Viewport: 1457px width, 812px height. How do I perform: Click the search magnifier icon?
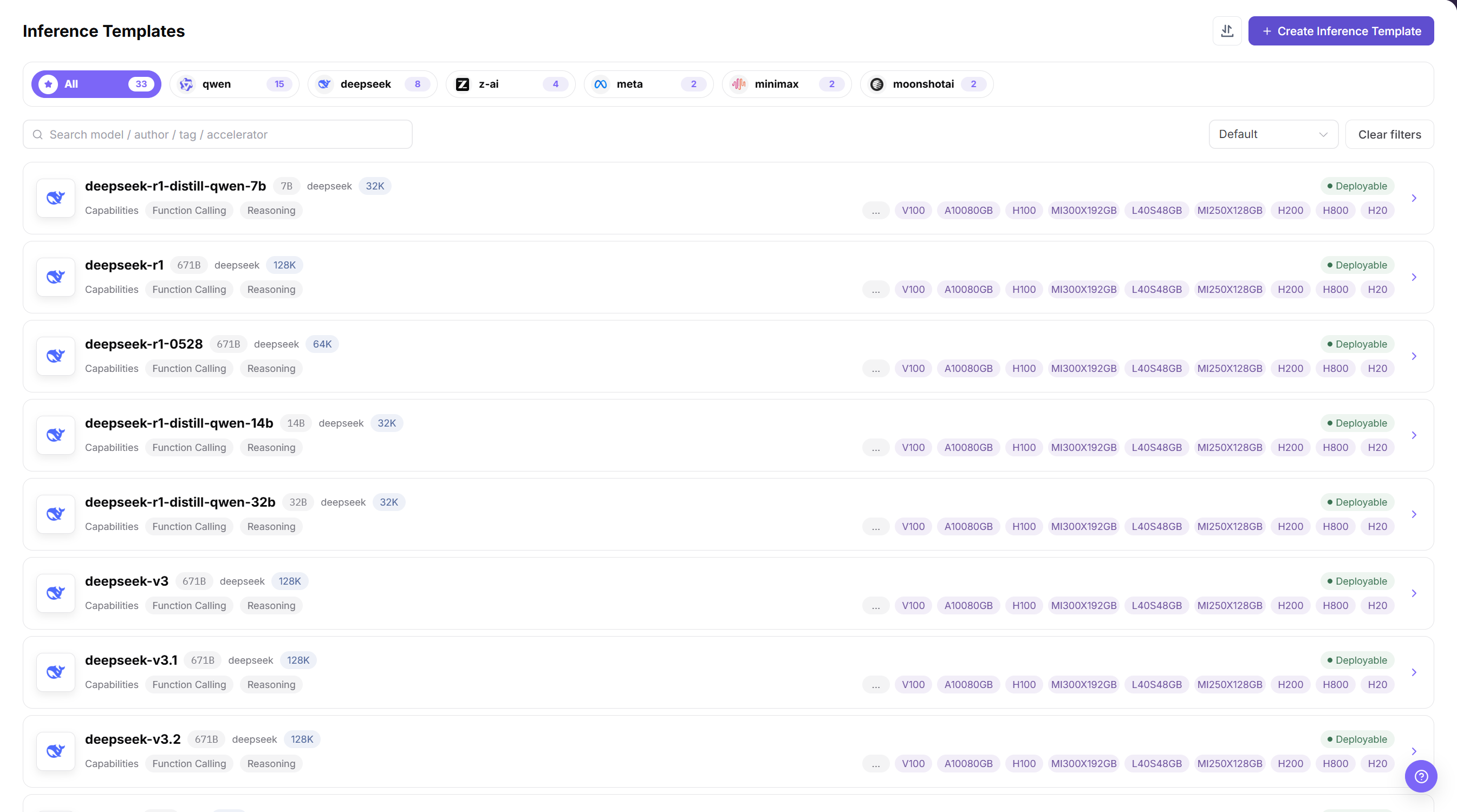(37, 135)
